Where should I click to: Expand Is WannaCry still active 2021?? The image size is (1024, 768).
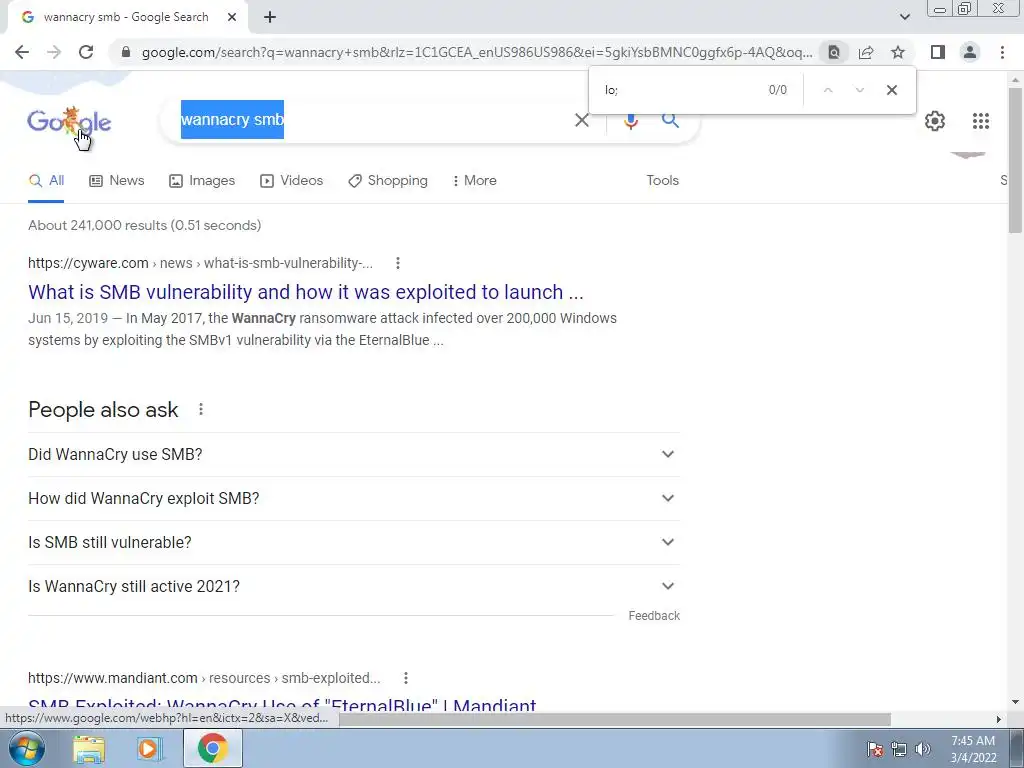coord(354,586)
